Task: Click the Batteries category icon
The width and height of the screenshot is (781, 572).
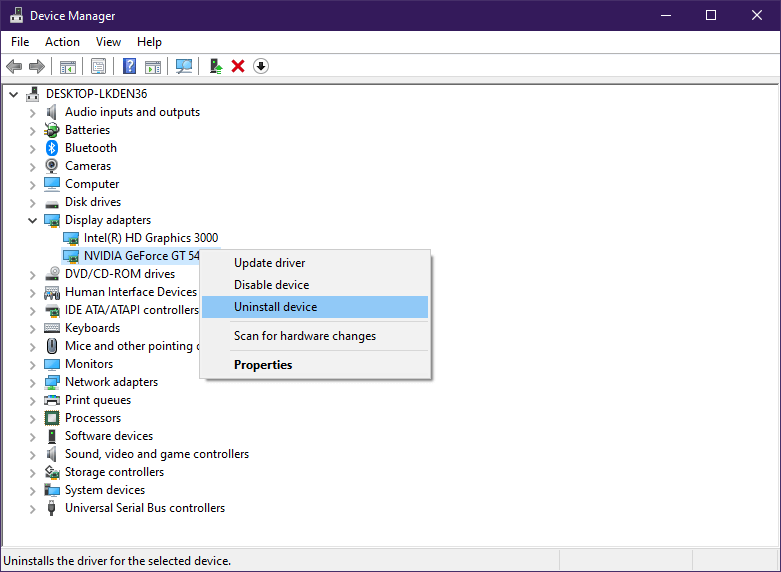Action: [52, 130]
